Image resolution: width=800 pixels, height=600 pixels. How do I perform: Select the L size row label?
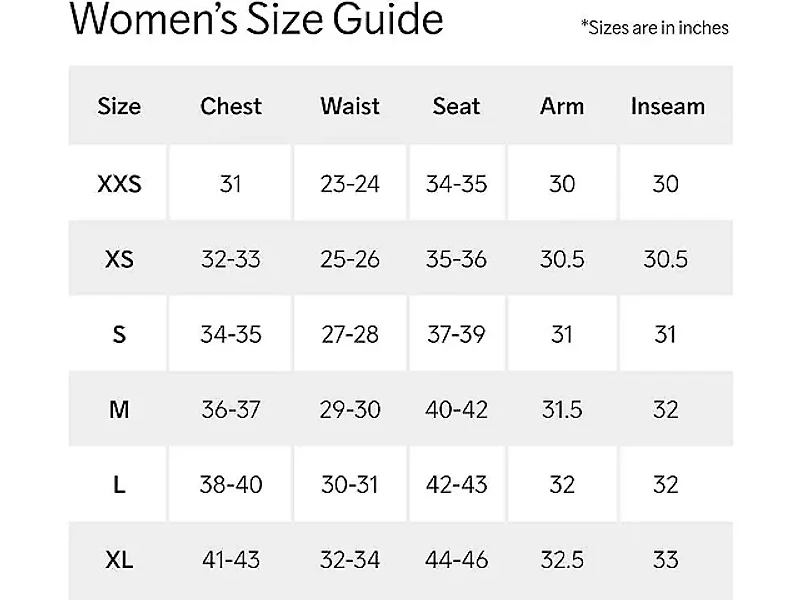click(119, 484)
